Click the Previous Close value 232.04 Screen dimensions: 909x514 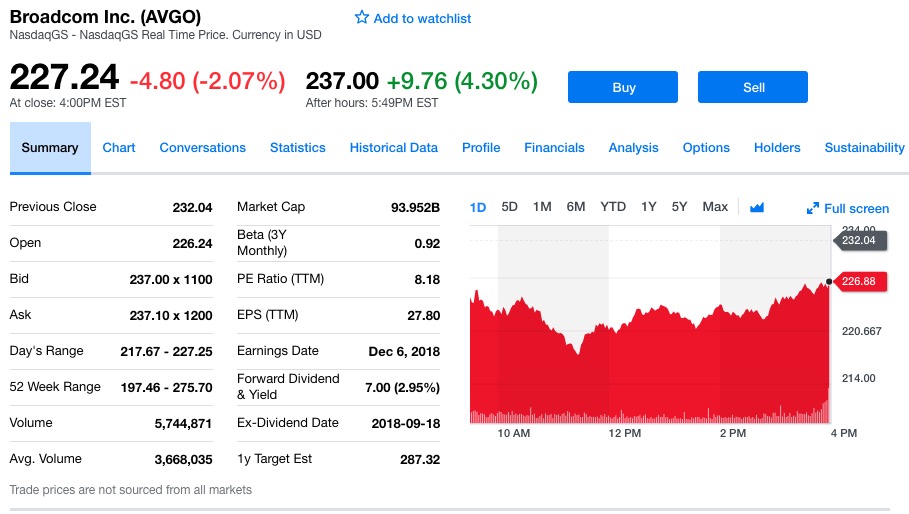(192, 207)
